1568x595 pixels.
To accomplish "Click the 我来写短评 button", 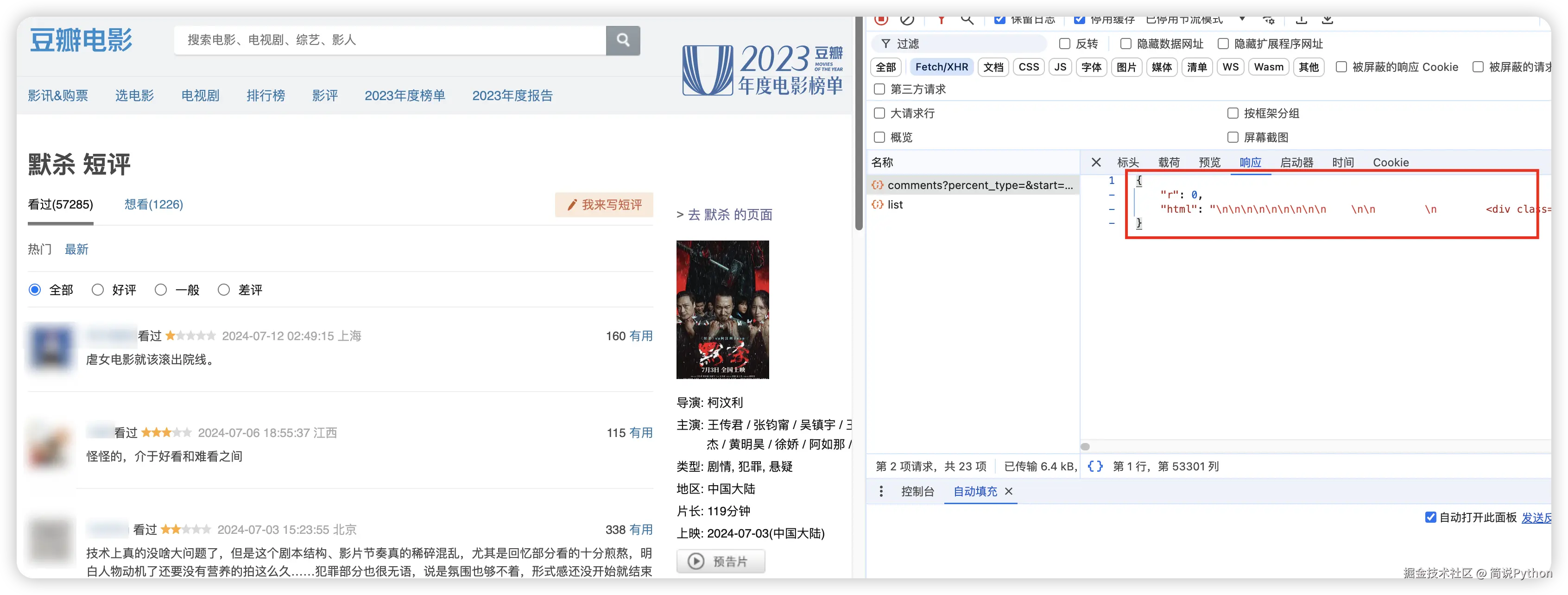I will coord(604,205).
